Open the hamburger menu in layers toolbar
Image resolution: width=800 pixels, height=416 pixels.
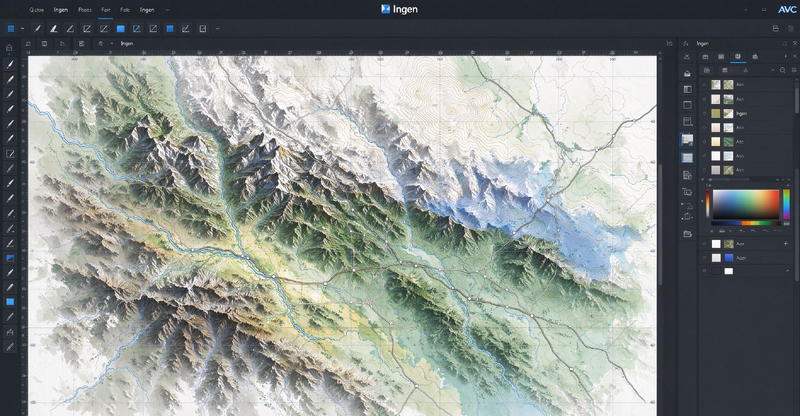pyautogui.click(x=793, y=70)
